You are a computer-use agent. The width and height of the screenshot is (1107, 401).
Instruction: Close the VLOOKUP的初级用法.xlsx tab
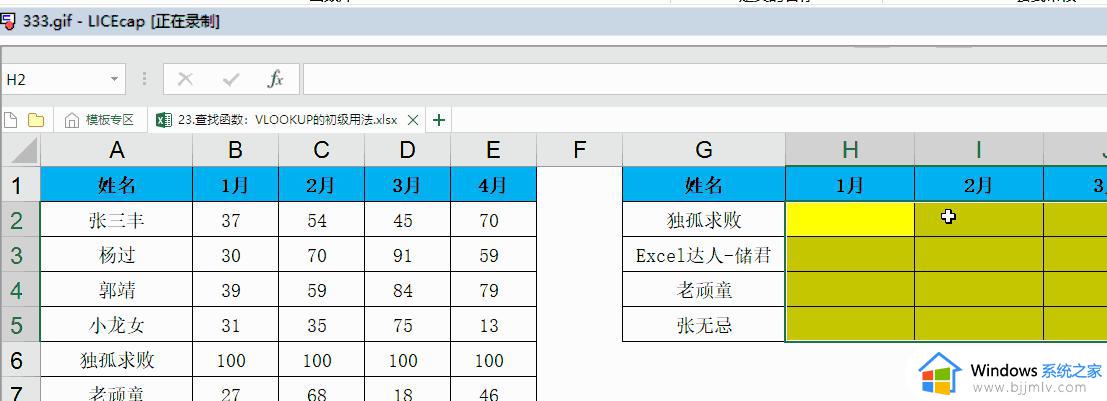coord(414,120)
